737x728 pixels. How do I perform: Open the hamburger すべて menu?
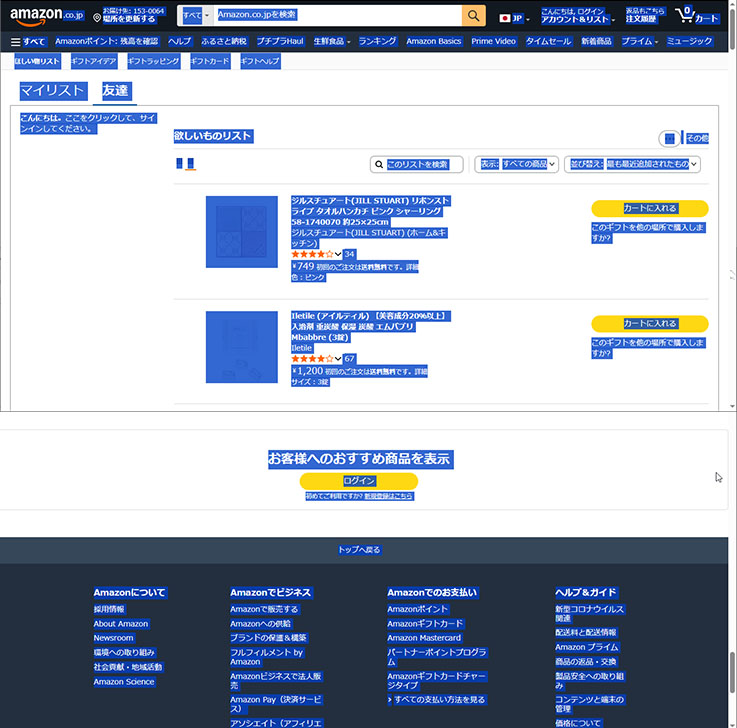pos(28,42)
